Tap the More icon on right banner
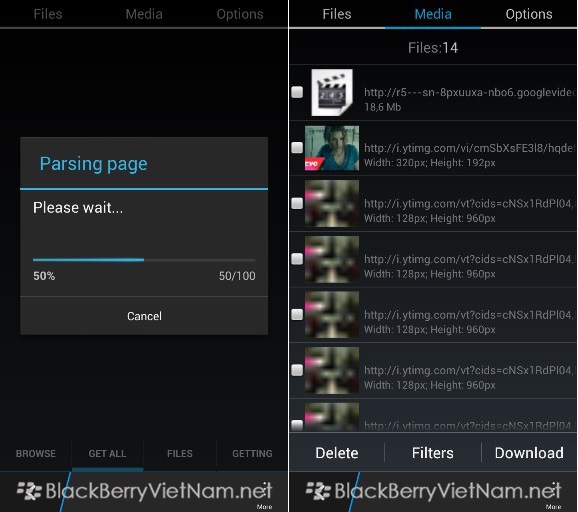Viewport: 578px width, 512px height. [x=553, y=498]
